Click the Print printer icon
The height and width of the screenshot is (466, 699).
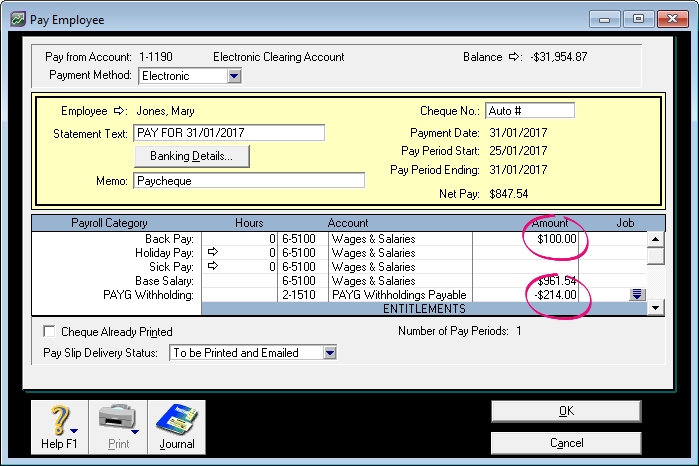[118, 420]
